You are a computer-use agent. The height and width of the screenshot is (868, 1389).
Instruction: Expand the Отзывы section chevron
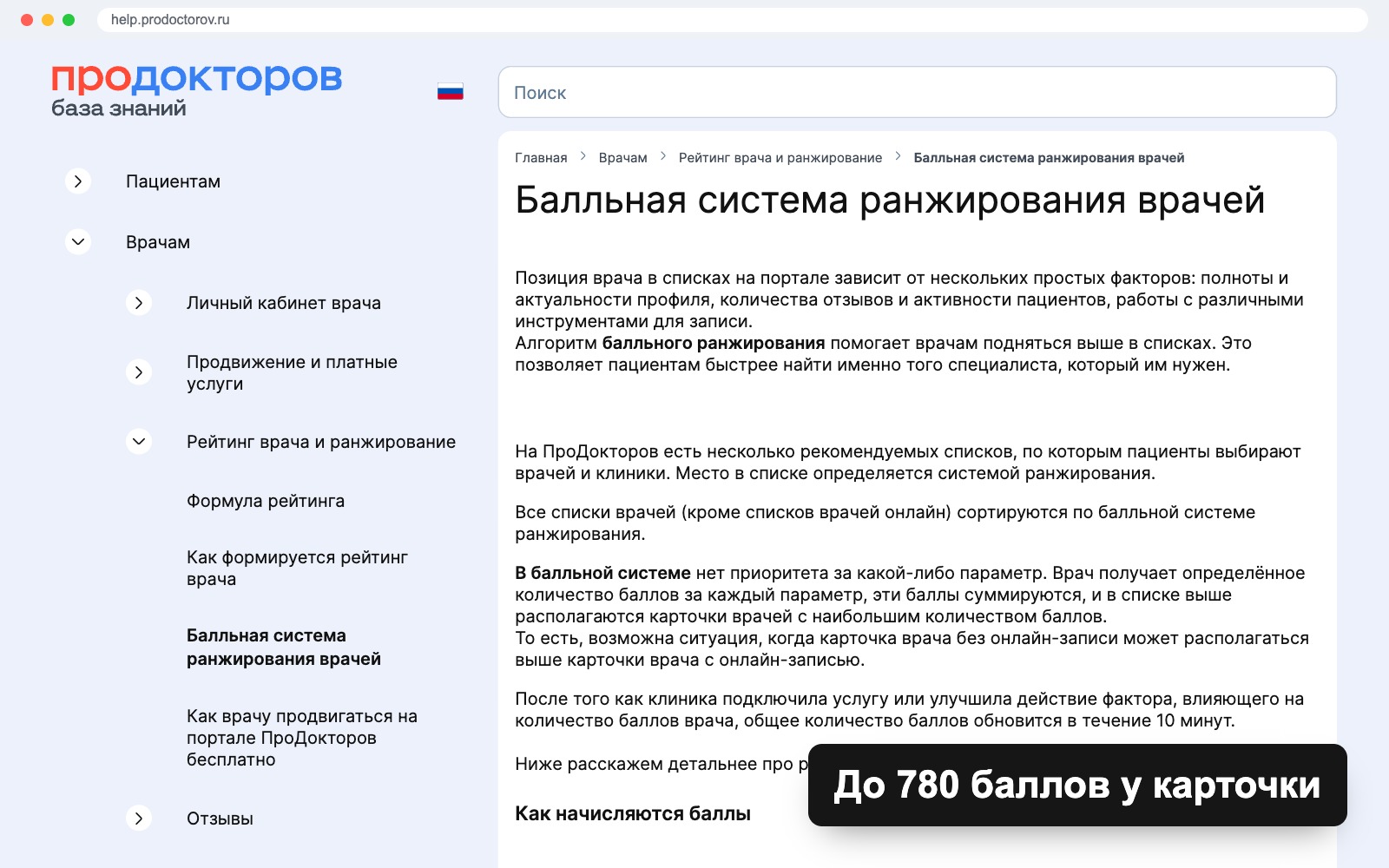[139, 819]
